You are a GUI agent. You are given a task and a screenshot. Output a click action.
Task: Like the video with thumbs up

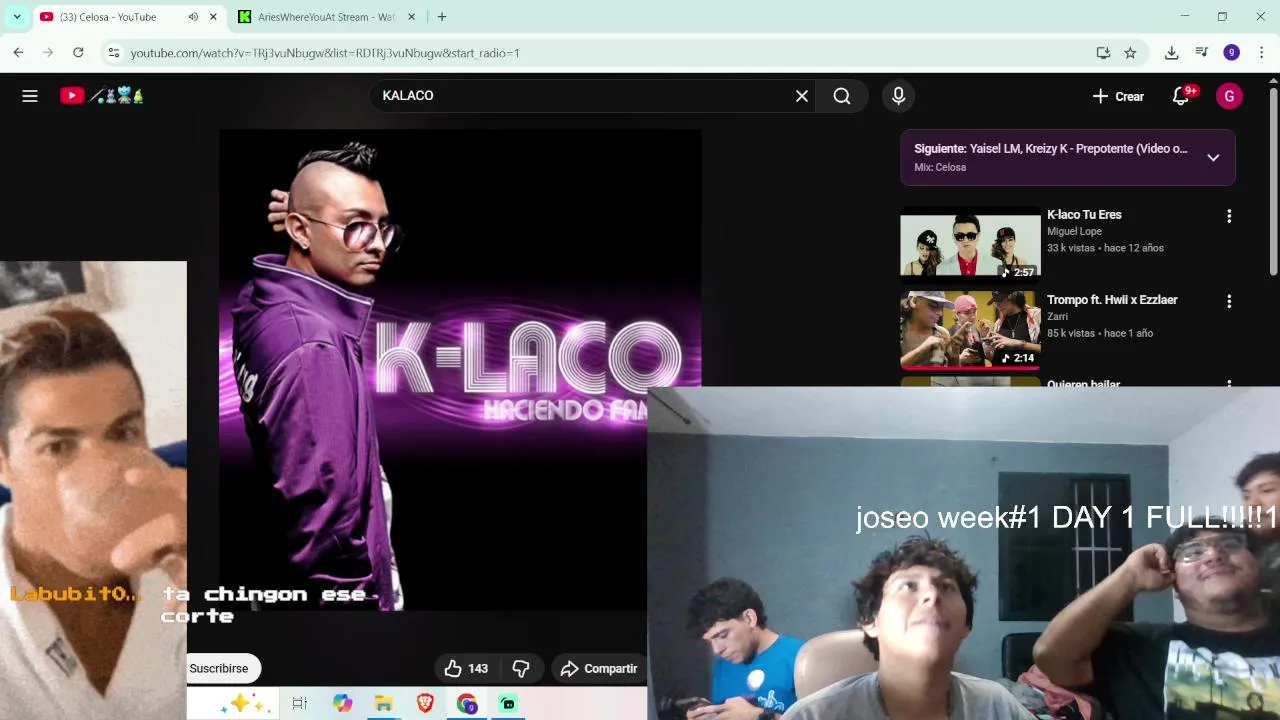pos(466,669)
